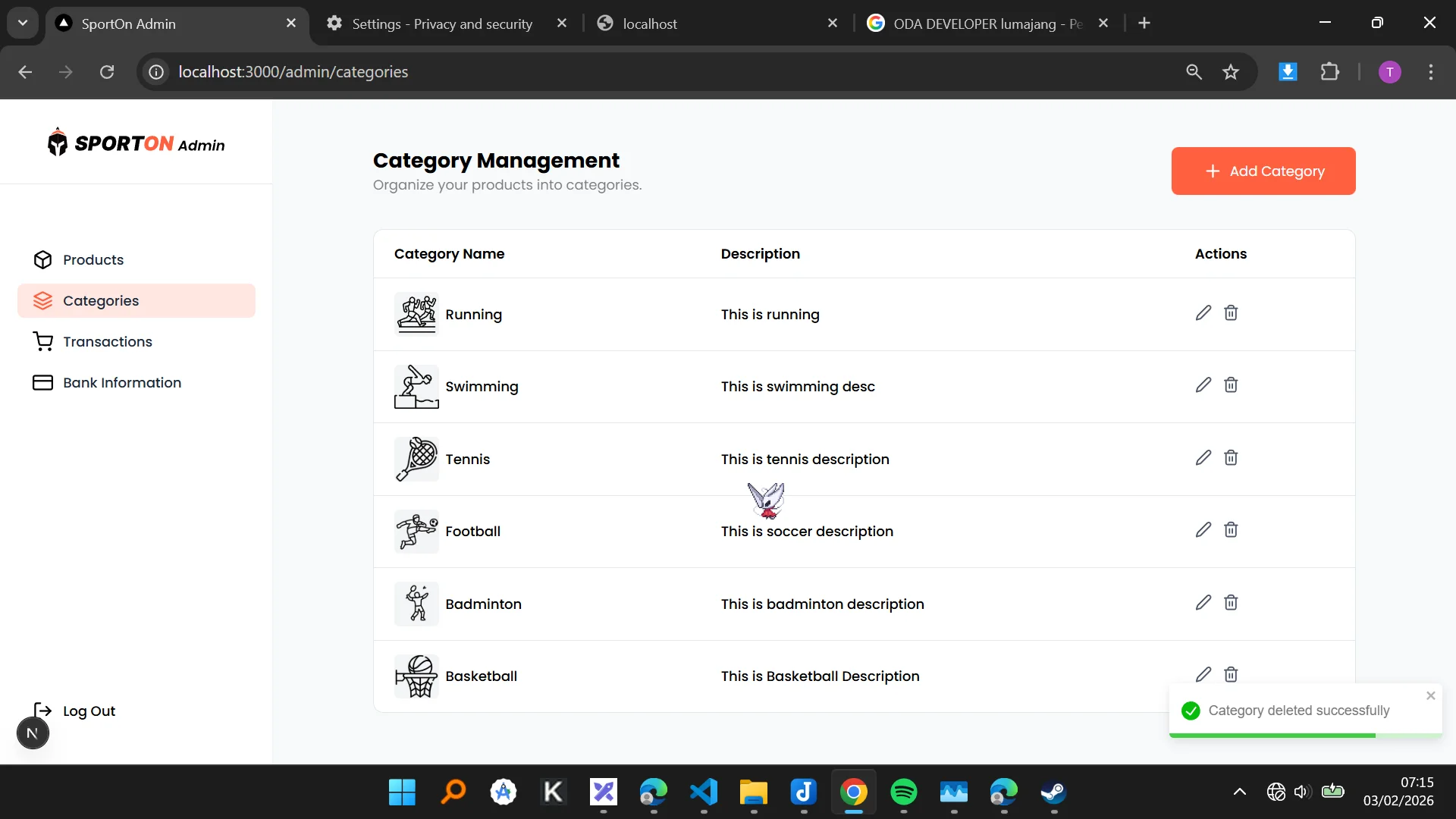This screenshot has width=1456, height=819.
Task: Expand the tab search dropdown arrow
Action: tap(23, 23)
